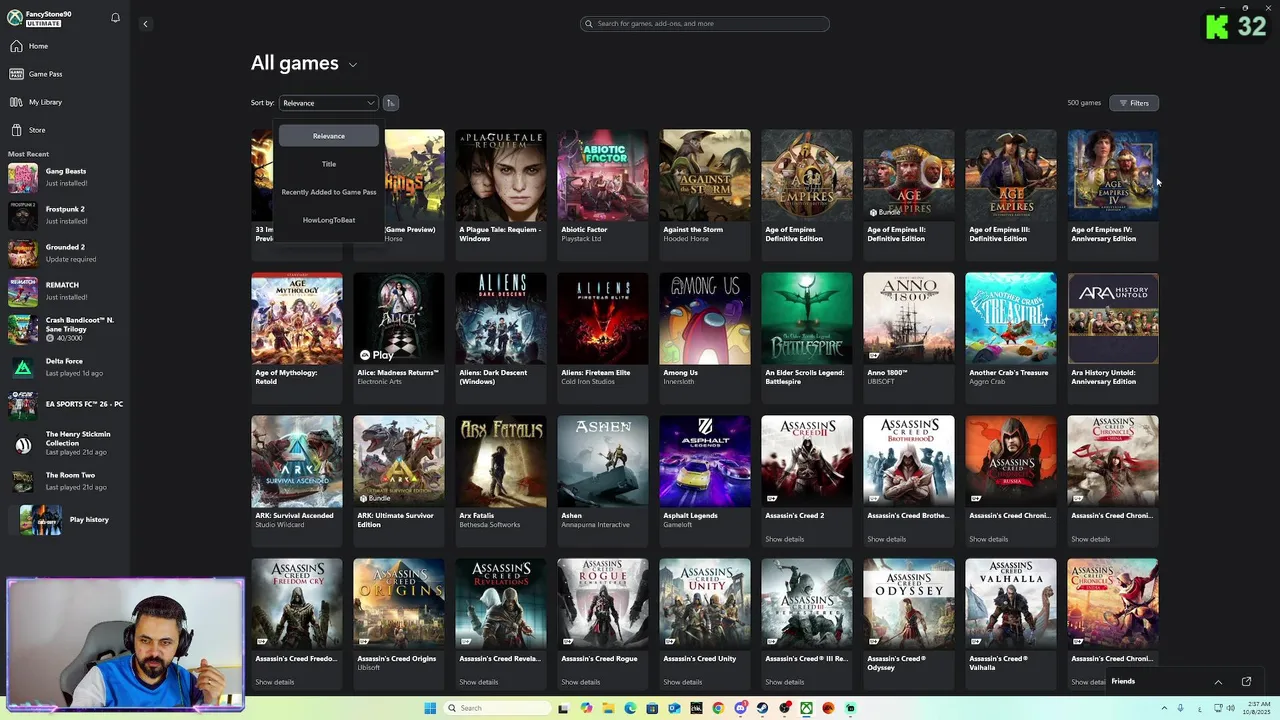Show hidden system tray icons
The image size is (1280, 720).
click(1164, 708)
